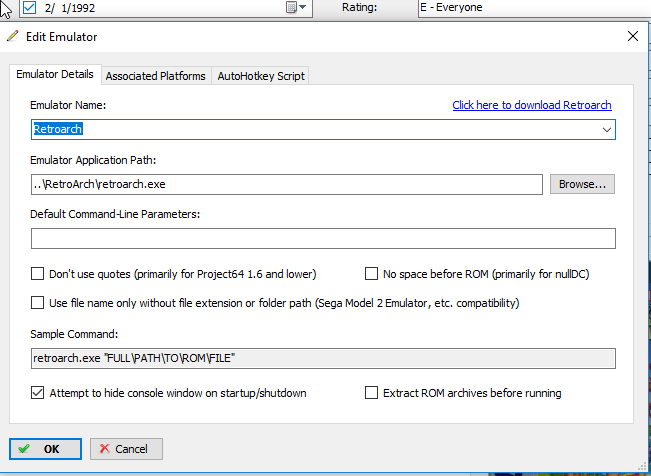
Task: Close the Edit Emulator dialog
Action: point(633,36)
